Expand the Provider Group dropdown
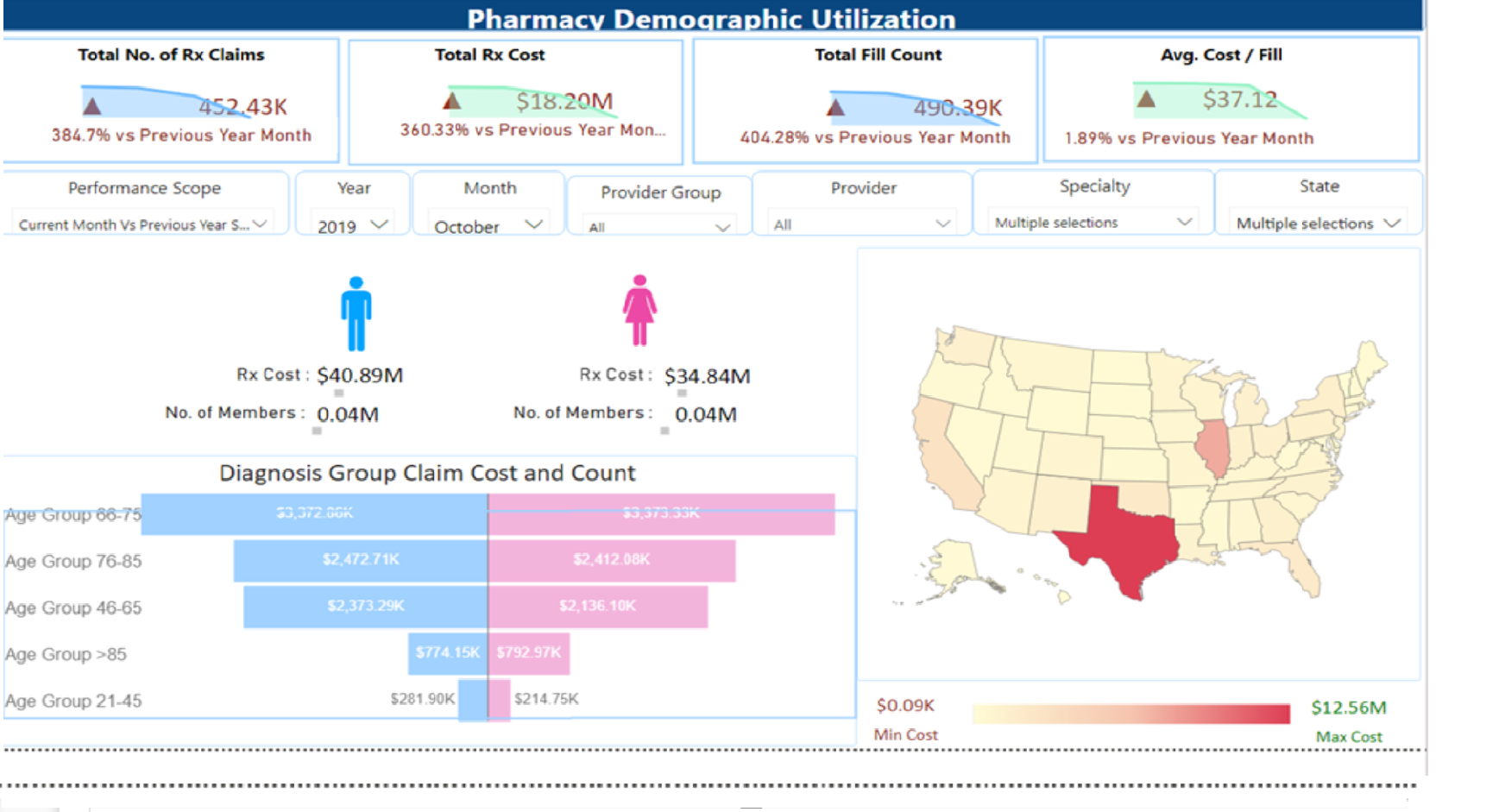The width and height of the screenshot is (1499, 812). [x=658, y=227]
